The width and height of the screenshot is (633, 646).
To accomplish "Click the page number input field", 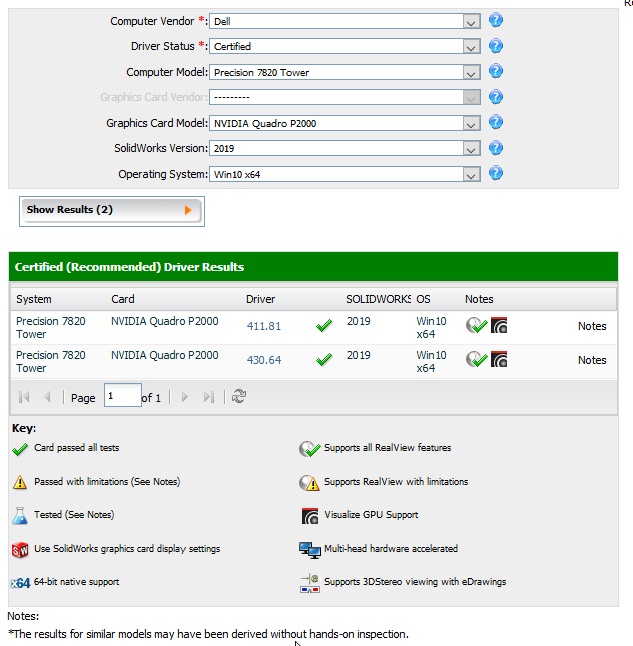I will click(123, 395).
